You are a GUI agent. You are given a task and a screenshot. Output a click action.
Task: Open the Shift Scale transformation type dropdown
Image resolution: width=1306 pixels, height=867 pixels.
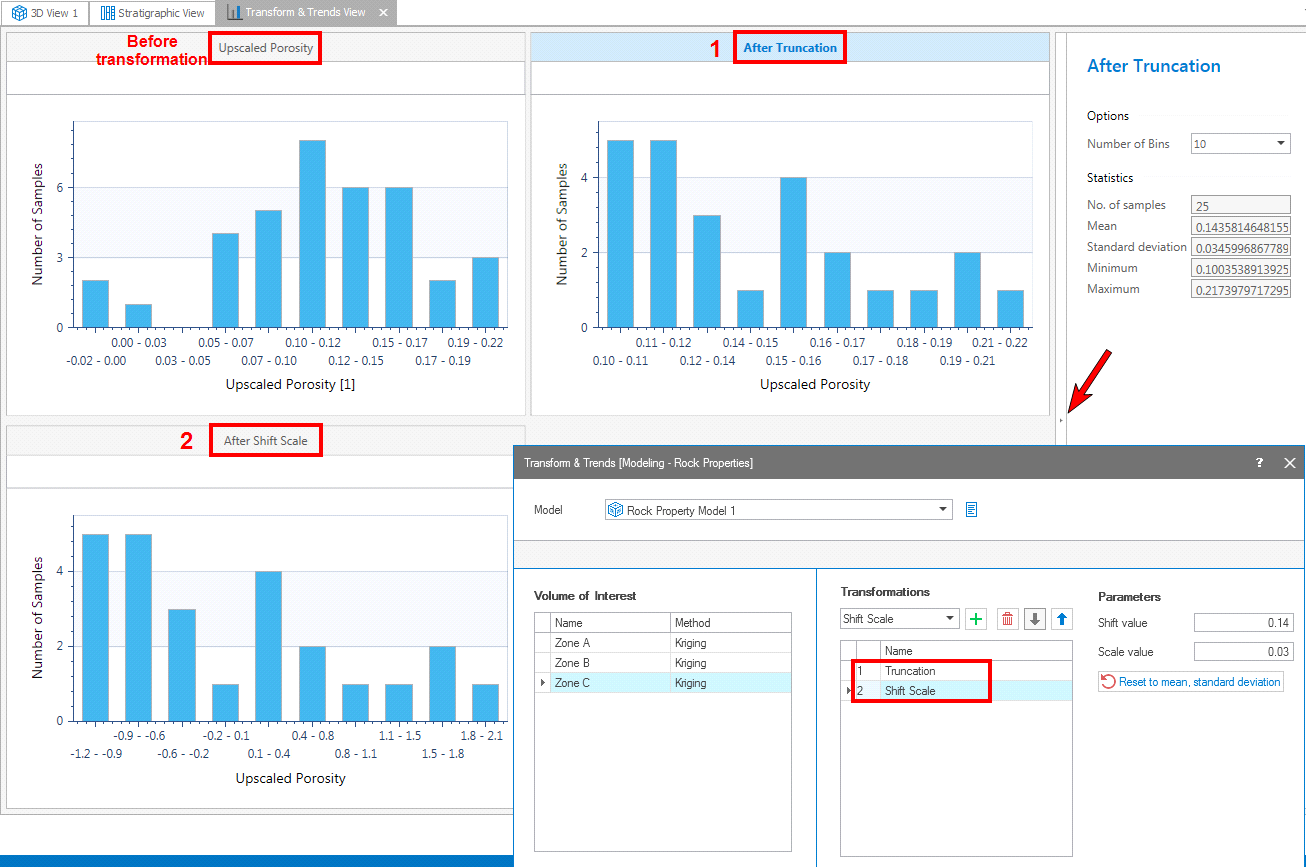pos(950,619)
